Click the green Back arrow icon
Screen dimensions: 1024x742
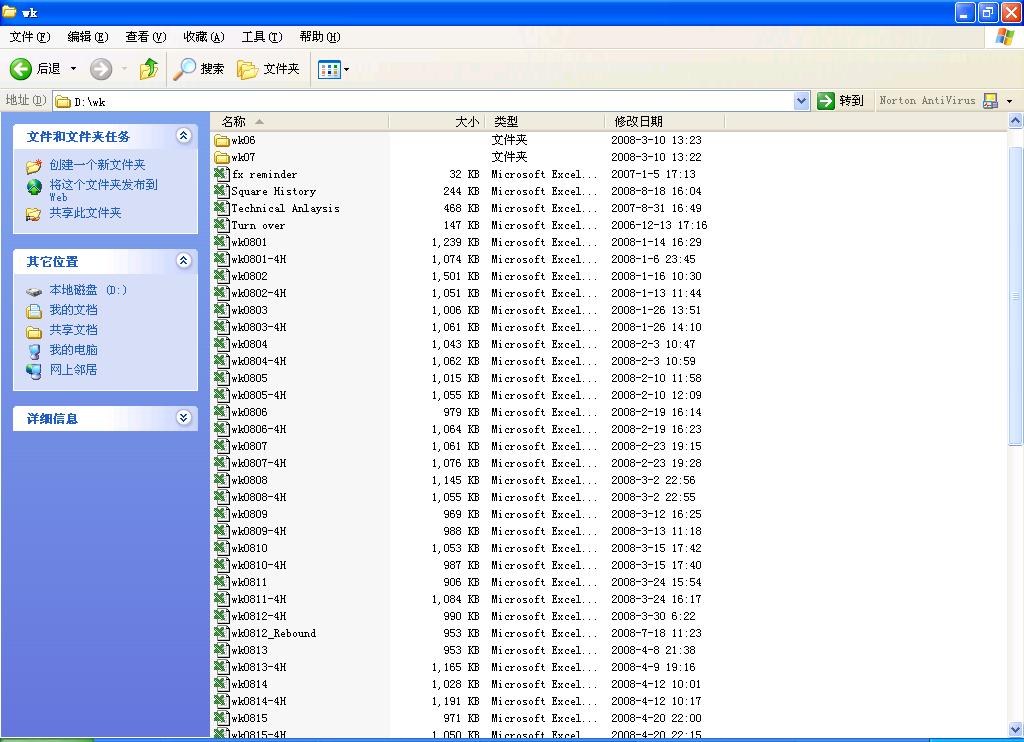pos(20,69)
